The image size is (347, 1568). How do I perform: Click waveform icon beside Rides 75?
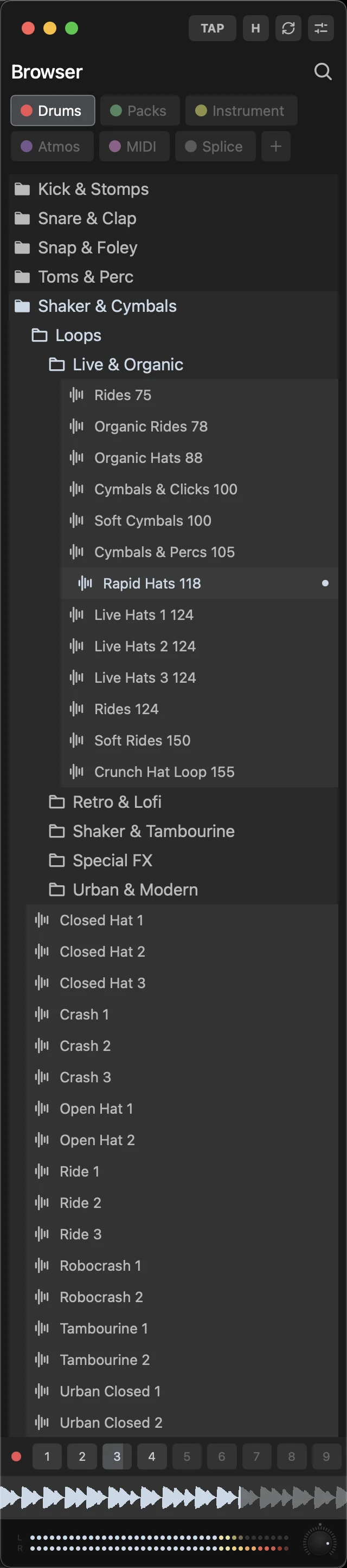tap(77, 395)
